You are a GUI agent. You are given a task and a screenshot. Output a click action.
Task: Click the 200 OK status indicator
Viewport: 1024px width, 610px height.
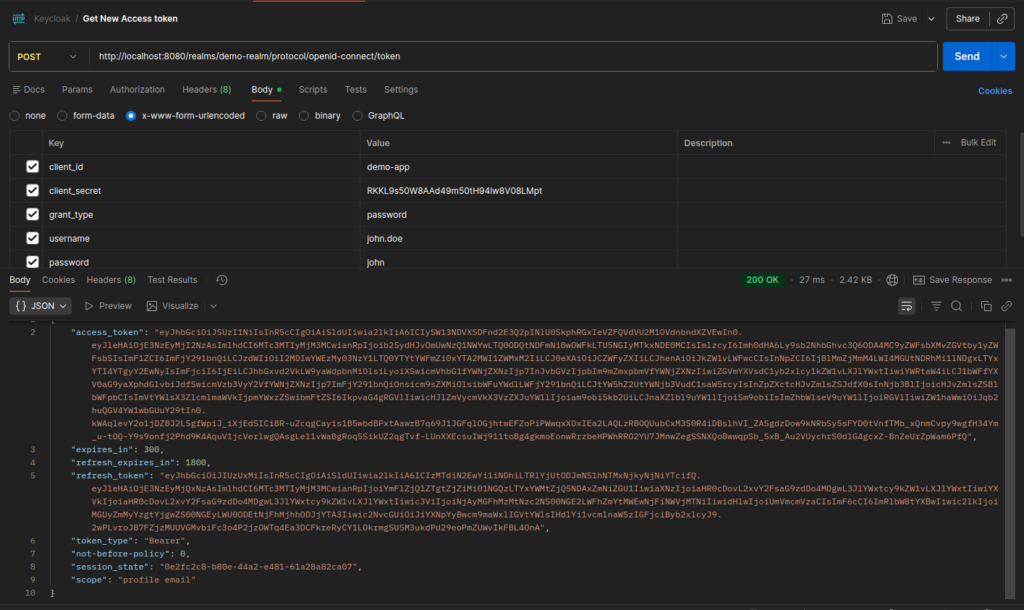coord(762,279)
